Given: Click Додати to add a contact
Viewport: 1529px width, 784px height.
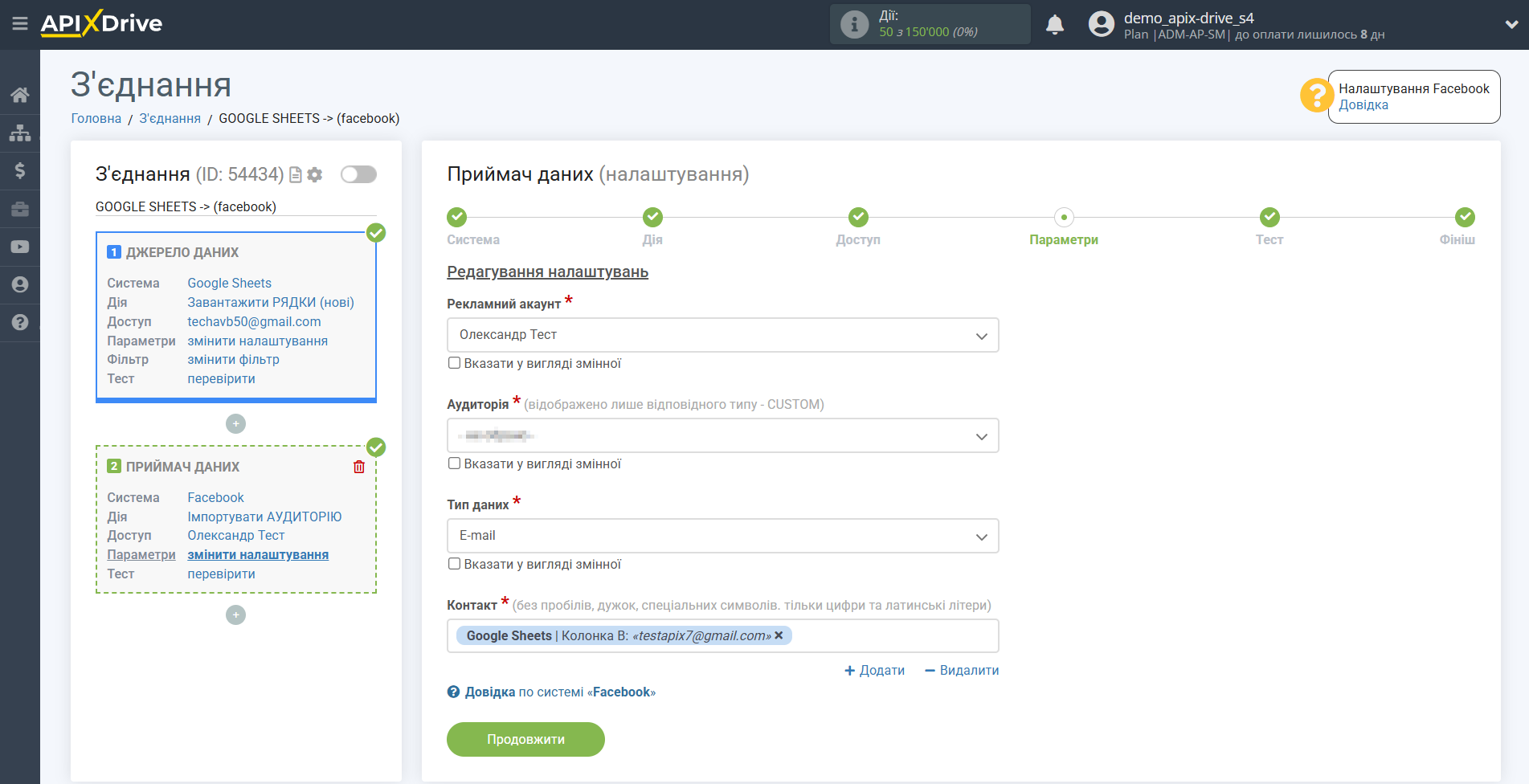Looking at the screenshot, I should (x=874, y=670).
